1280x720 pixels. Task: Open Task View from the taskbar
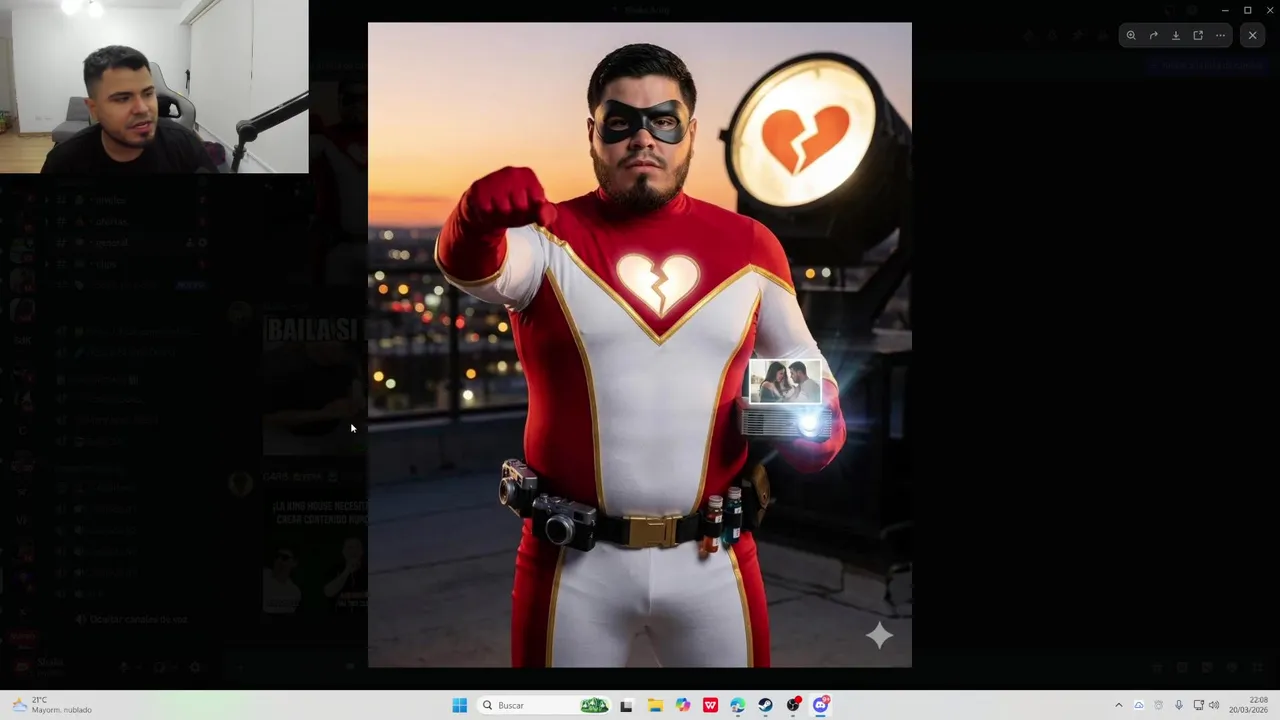click(626, 705)
